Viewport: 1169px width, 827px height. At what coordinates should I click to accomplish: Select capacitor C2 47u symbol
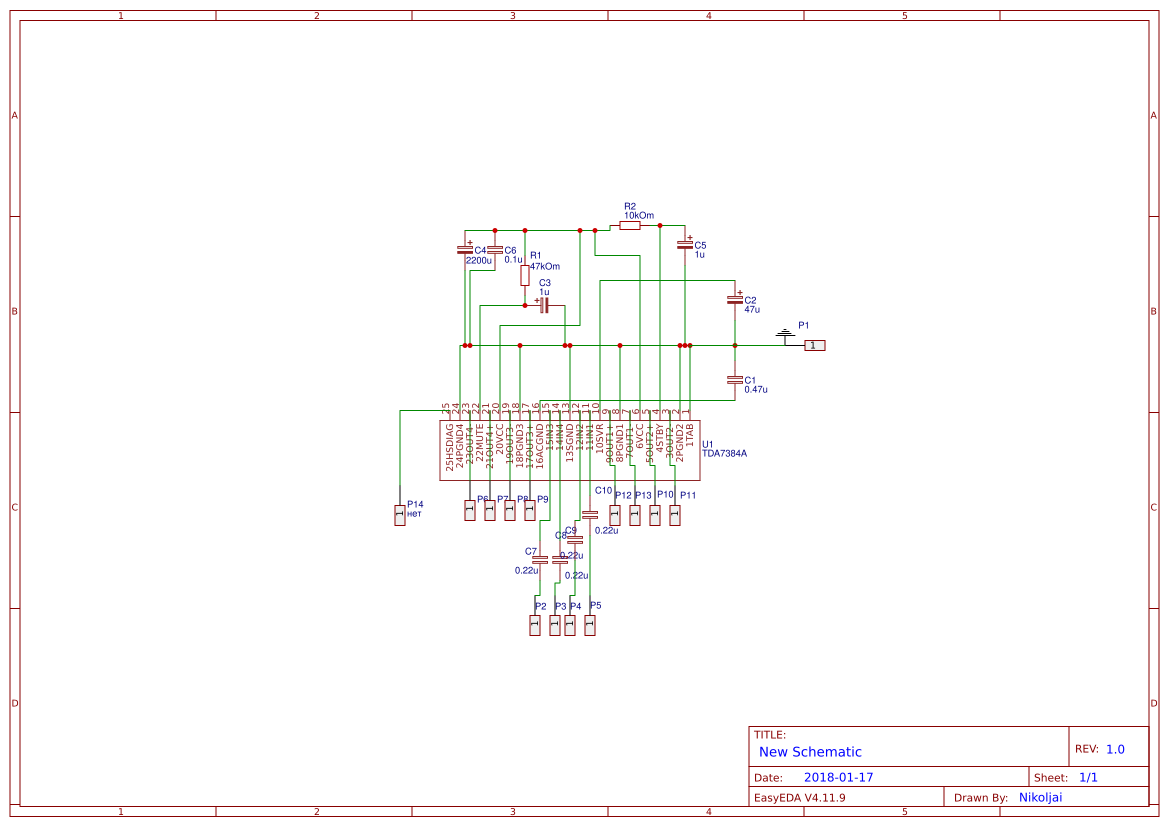(x=735, y=300)
